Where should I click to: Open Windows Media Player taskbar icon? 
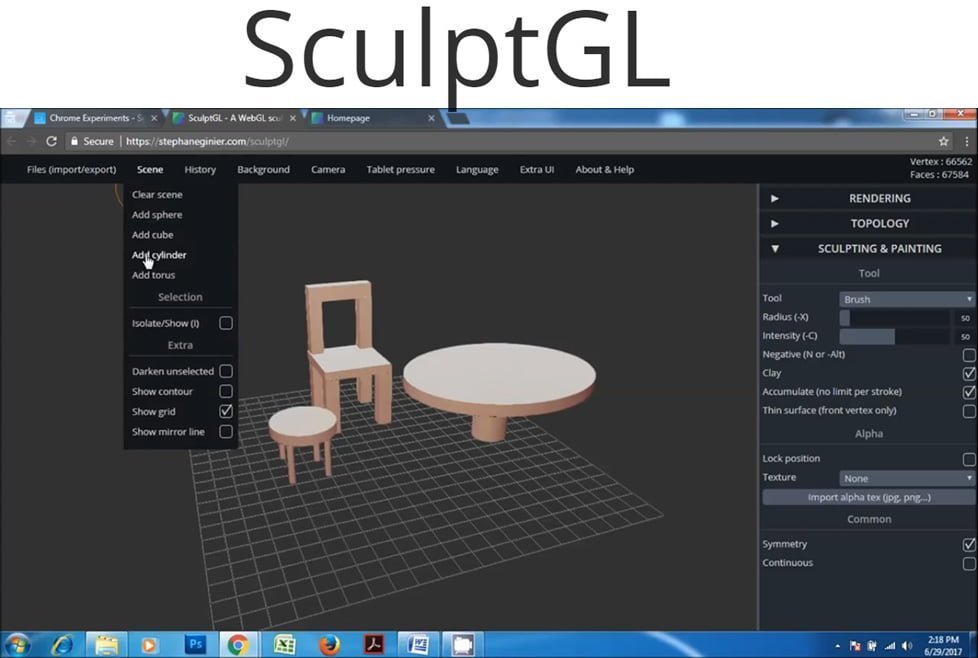[148, 644]
